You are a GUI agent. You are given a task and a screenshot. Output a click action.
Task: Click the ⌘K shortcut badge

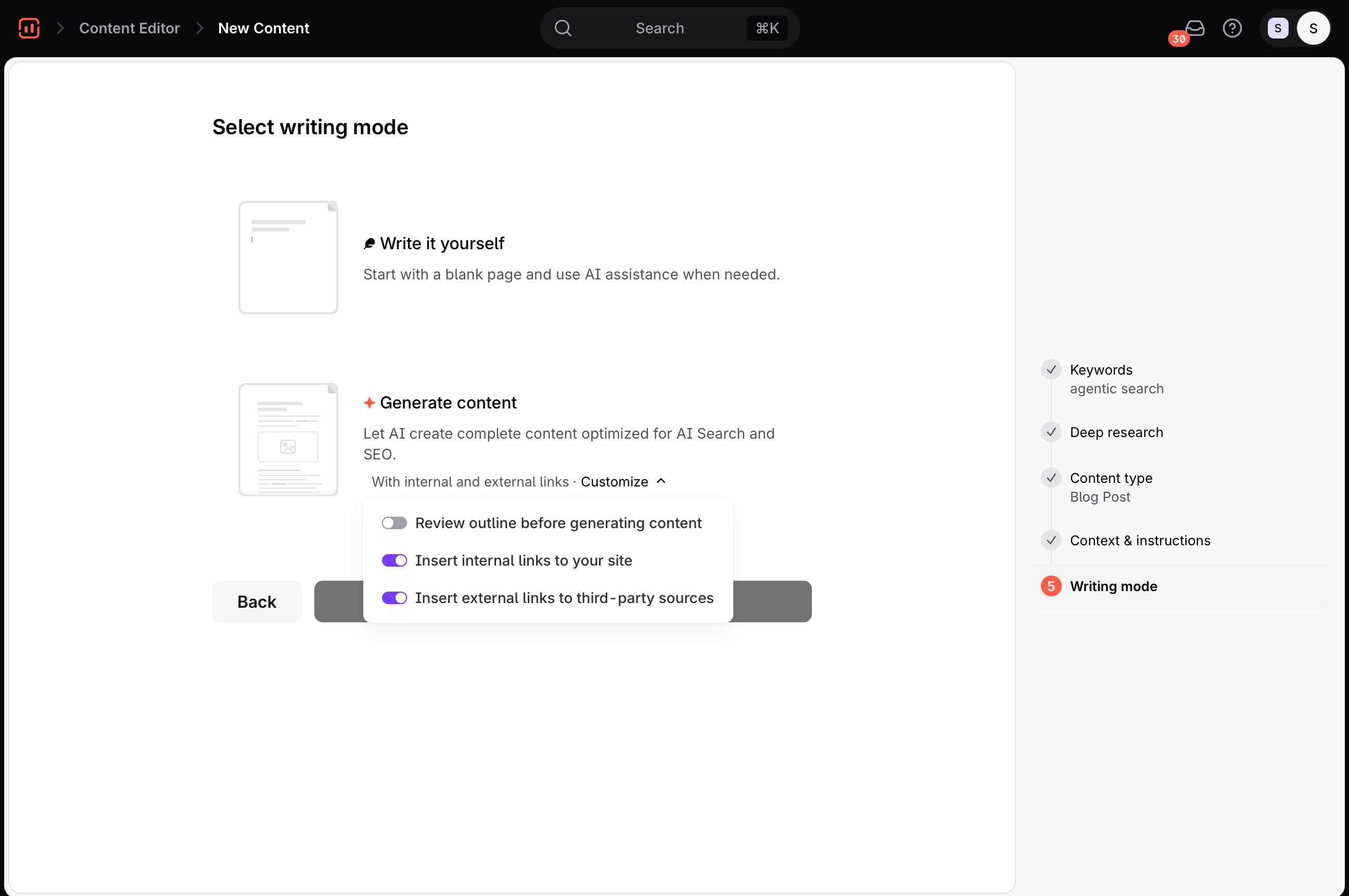(767, 28)
